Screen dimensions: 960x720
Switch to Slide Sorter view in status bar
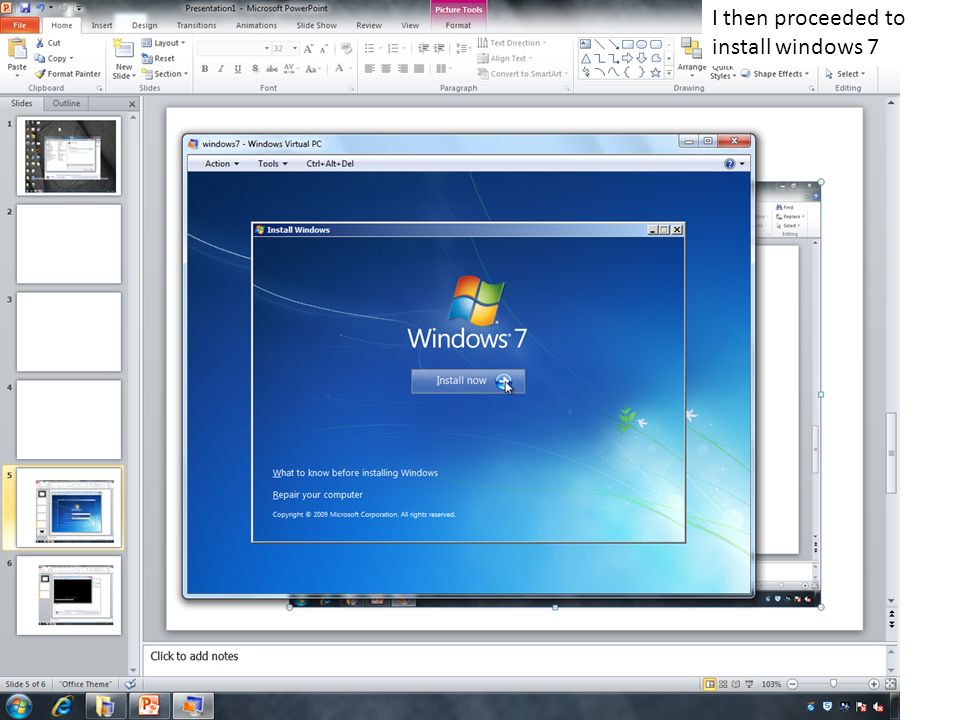coord(723,684)
